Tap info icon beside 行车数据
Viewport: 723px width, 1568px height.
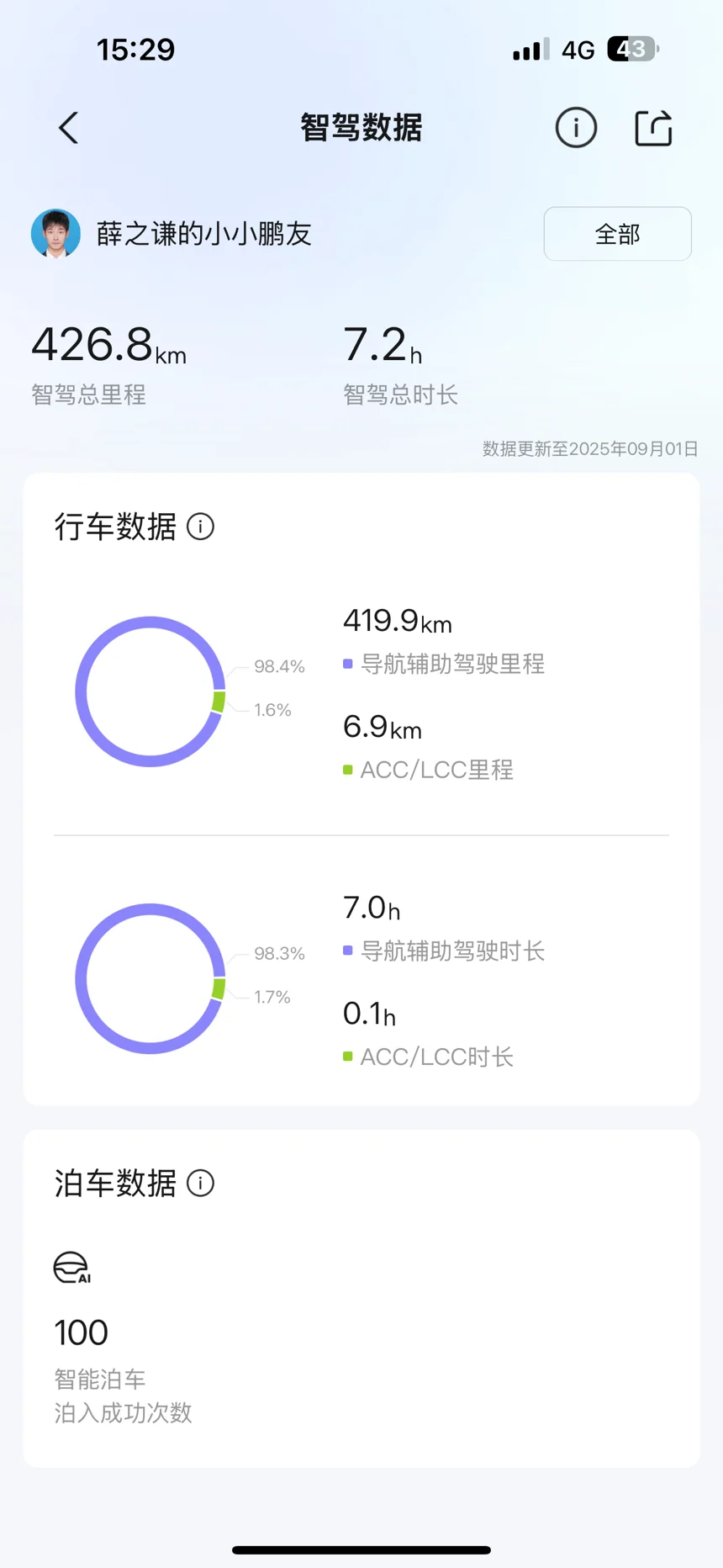click(x=200, y=527)
